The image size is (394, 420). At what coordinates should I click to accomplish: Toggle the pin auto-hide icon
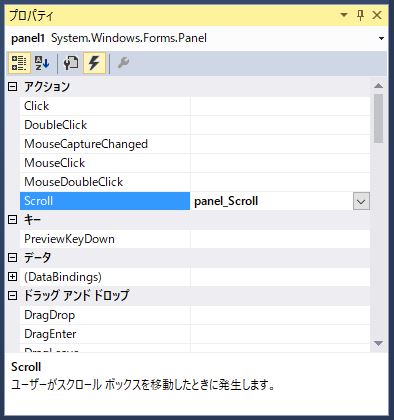(x=360, y=15)
